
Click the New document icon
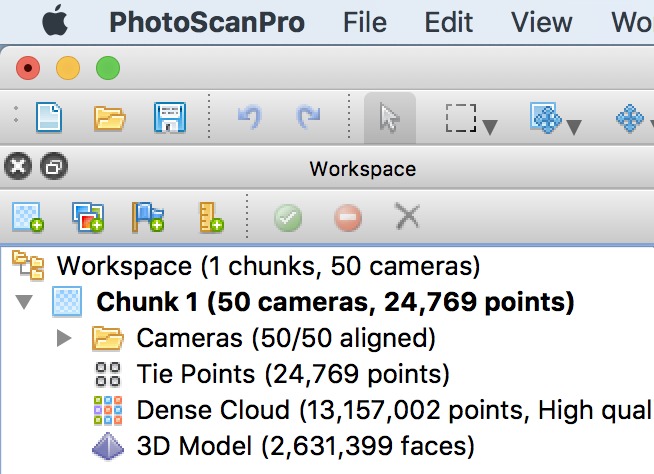[49, 118]
